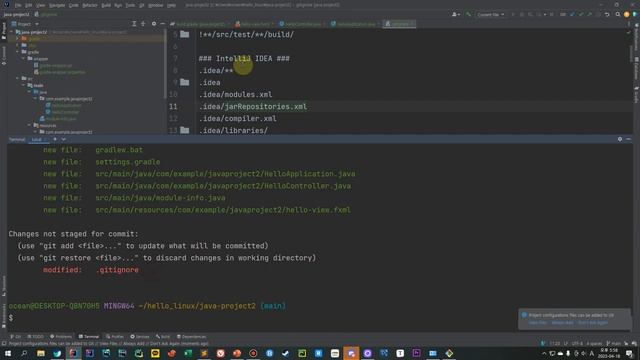Minimize the Terminal tool window
The image size is (640, 360).
coord(629,139)
